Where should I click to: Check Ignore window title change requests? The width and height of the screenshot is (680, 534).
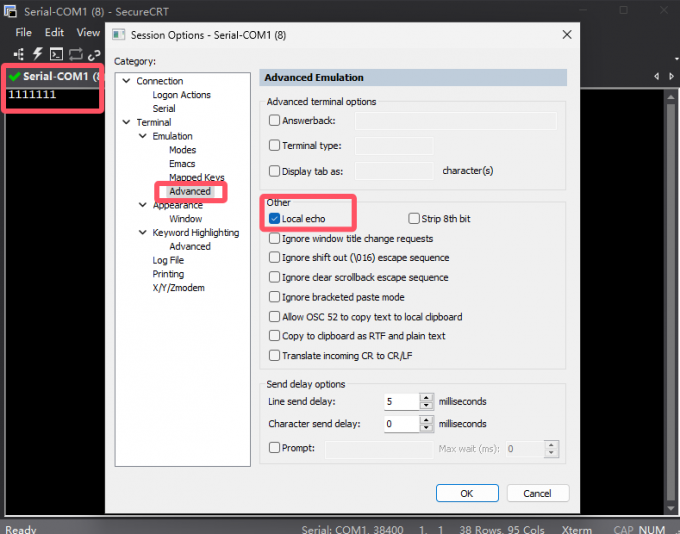274,239
